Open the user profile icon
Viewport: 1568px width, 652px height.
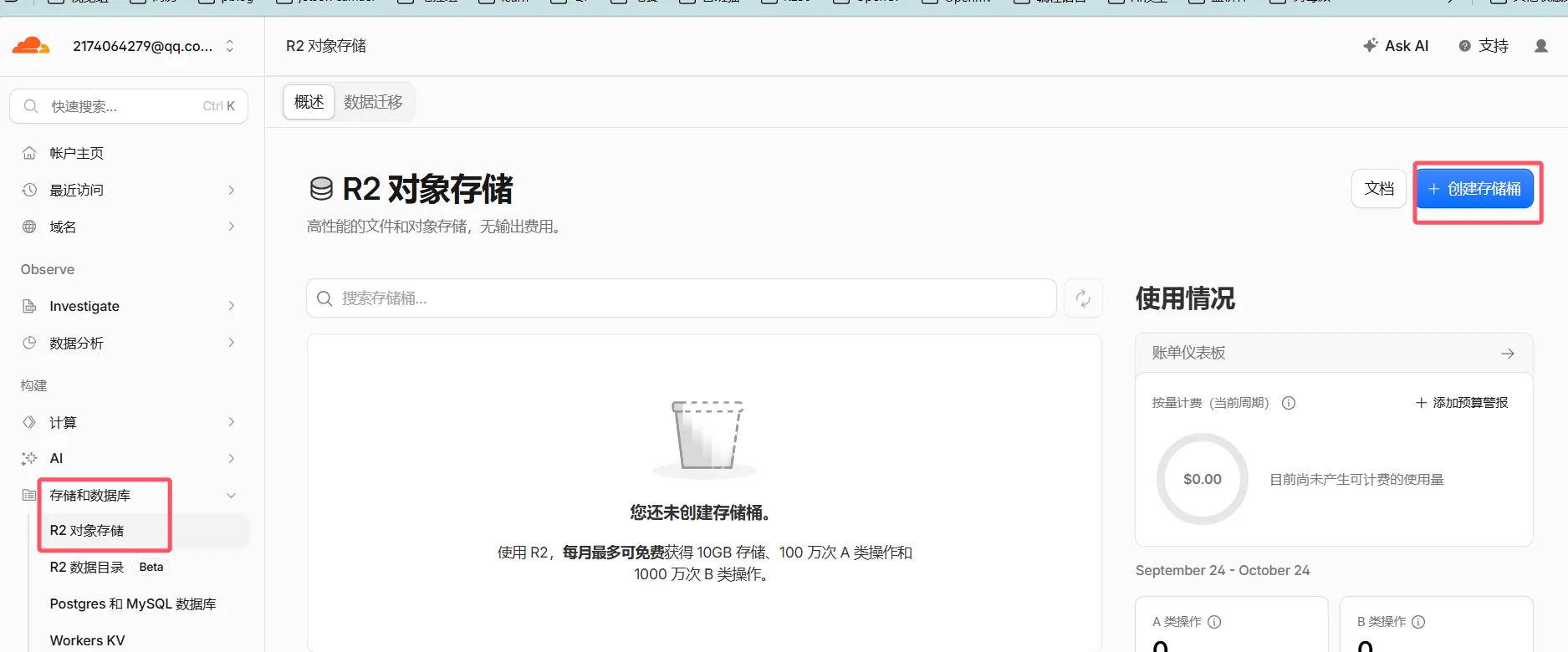coord(1541,46)
